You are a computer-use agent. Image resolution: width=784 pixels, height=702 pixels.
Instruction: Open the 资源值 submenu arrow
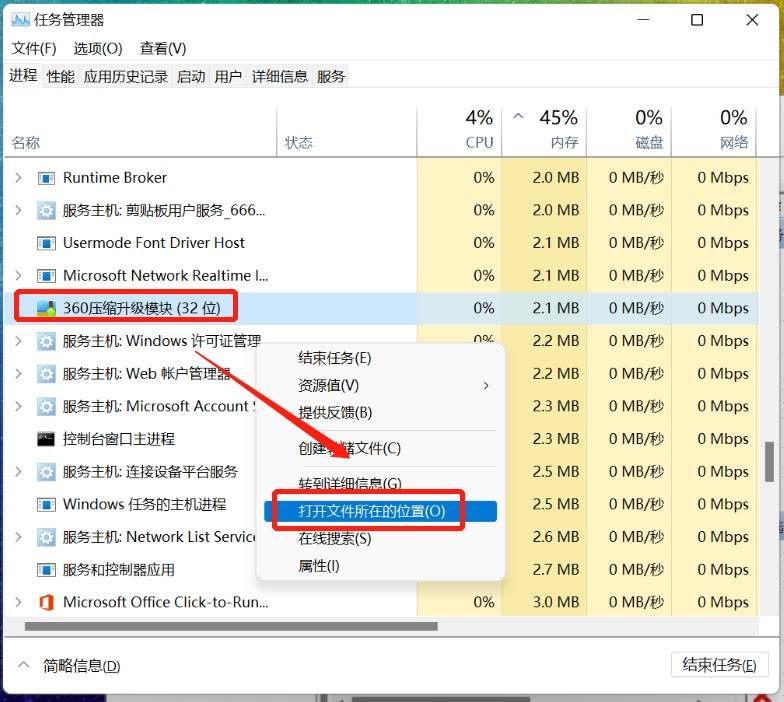486,386
